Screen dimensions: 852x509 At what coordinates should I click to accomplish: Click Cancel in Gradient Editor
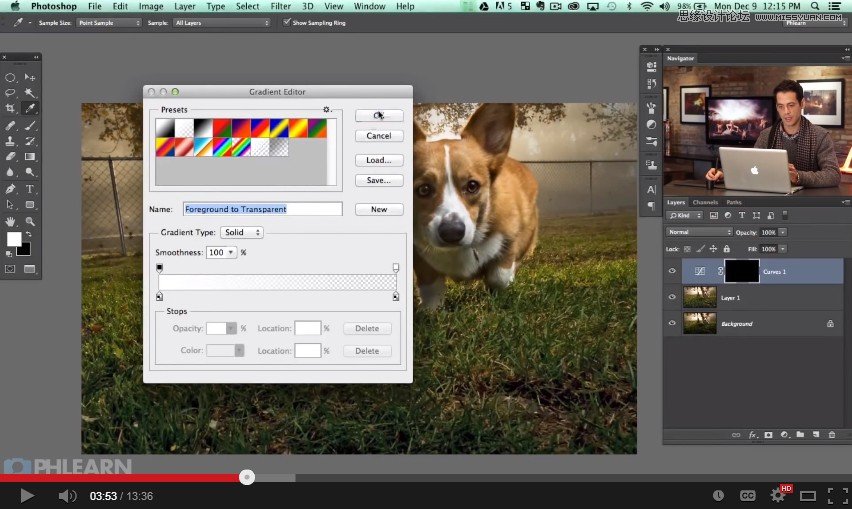click(x=379, y=136)
